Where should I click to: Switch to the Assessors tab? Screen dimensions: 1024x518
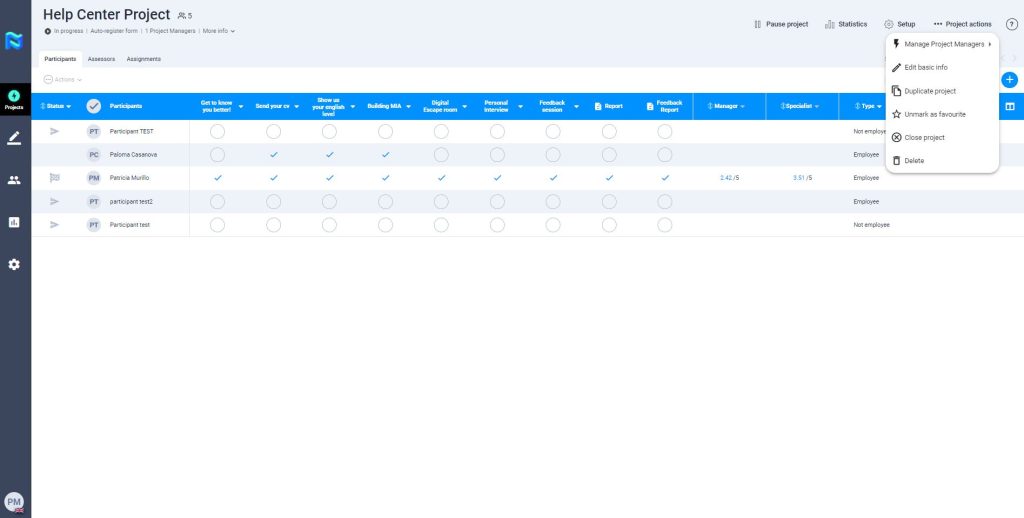pos(101,59)
